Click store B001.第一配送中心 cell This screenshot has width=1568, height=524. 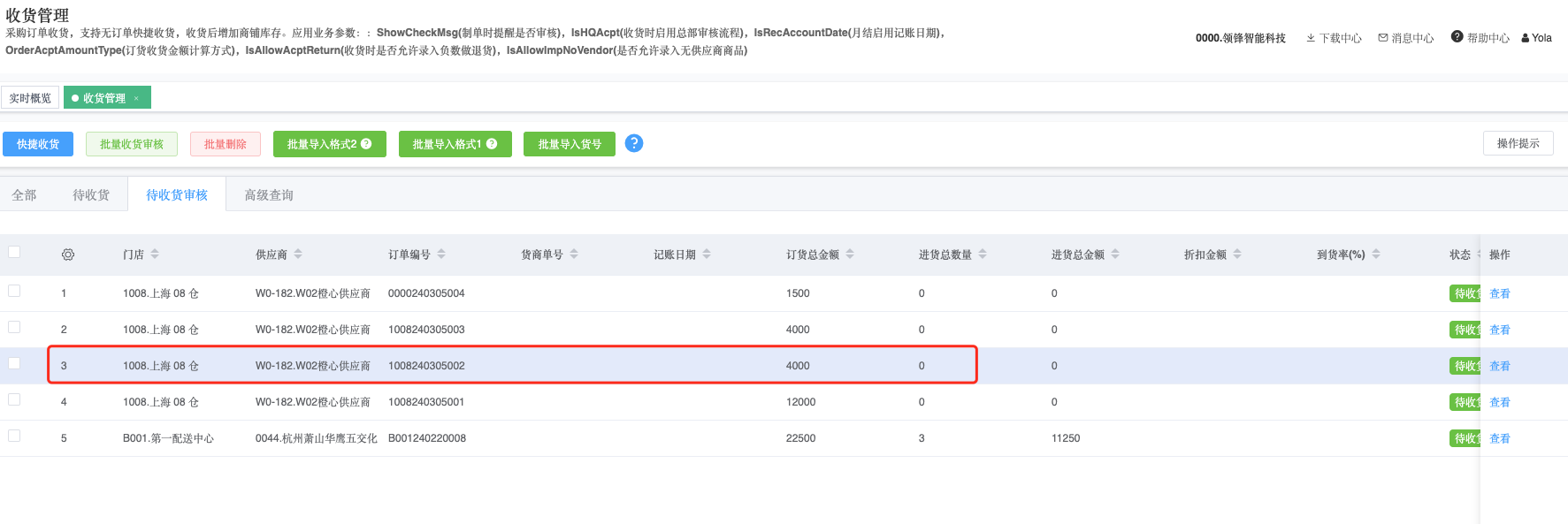point(168,438)
